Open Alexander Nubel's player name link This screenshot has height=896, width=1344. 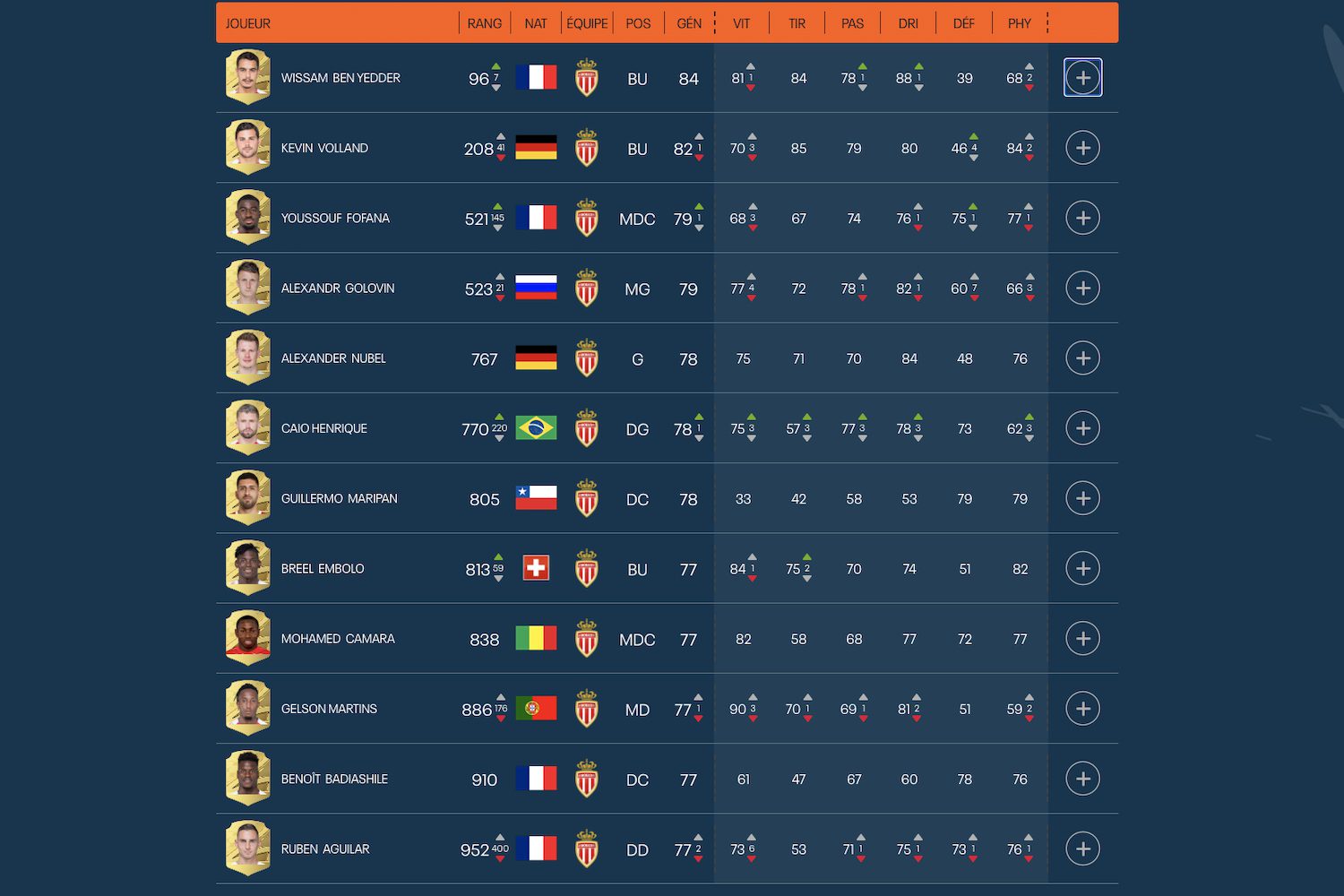pyautogui.click(x=333, y=358)
